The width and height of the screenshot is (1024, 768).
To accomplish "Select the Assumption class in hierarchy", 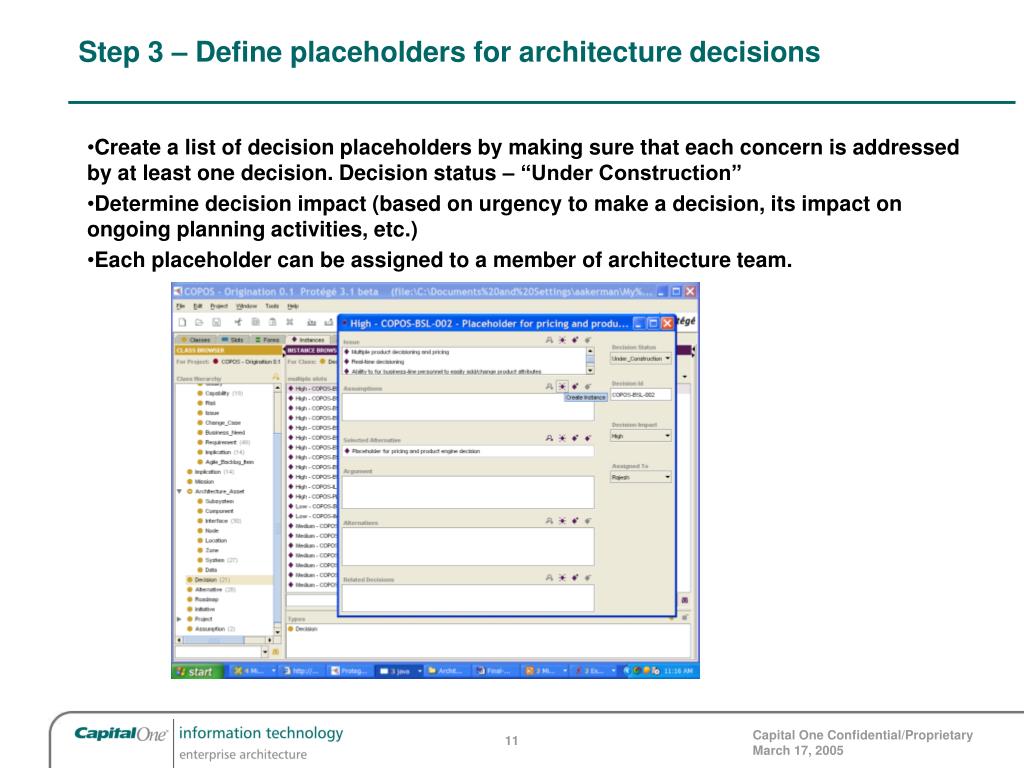I will (212, 628).
